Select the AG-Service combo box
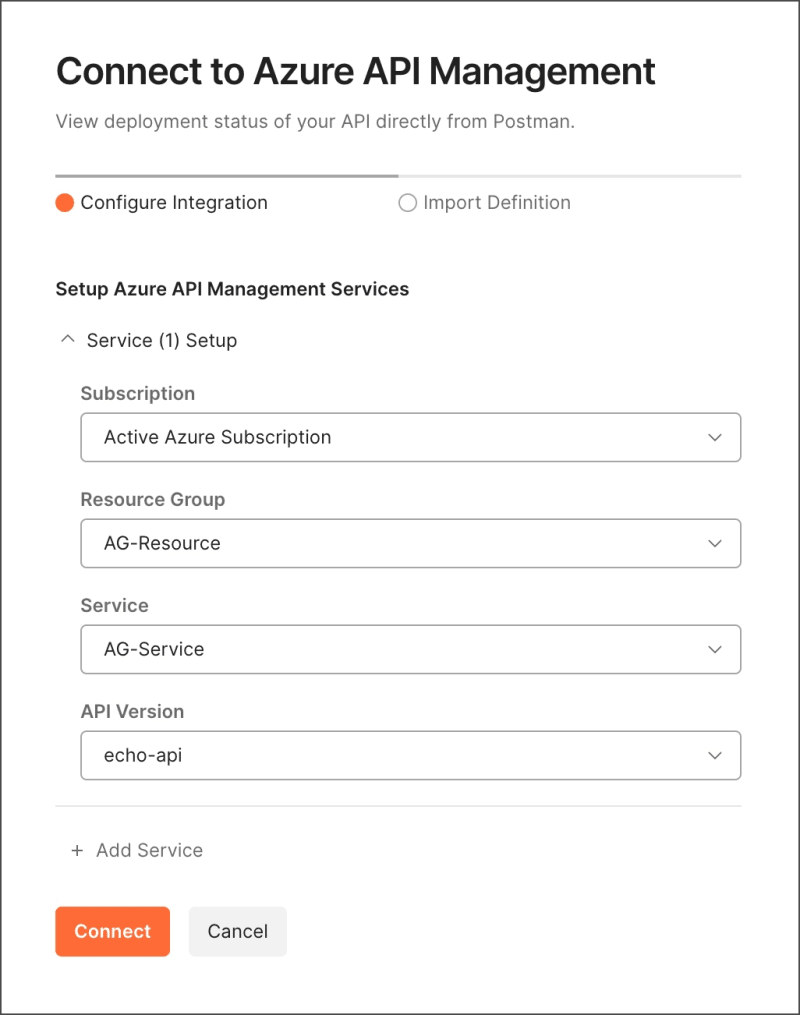Image resolution: width=800 pixels, height=1015 pixels. [x=390, y=649]
